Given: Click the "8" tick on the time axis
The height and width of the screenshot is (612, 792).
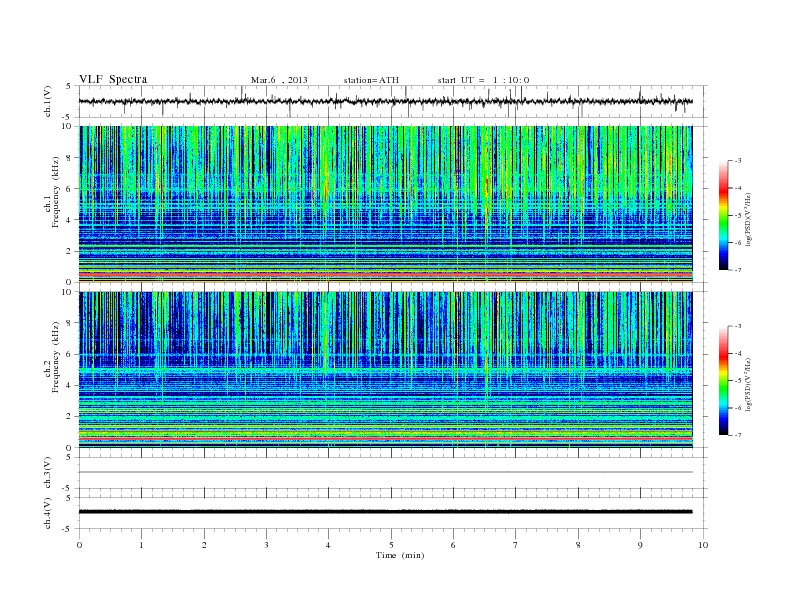Looking at the screenshot, I should tap(578, 545).
